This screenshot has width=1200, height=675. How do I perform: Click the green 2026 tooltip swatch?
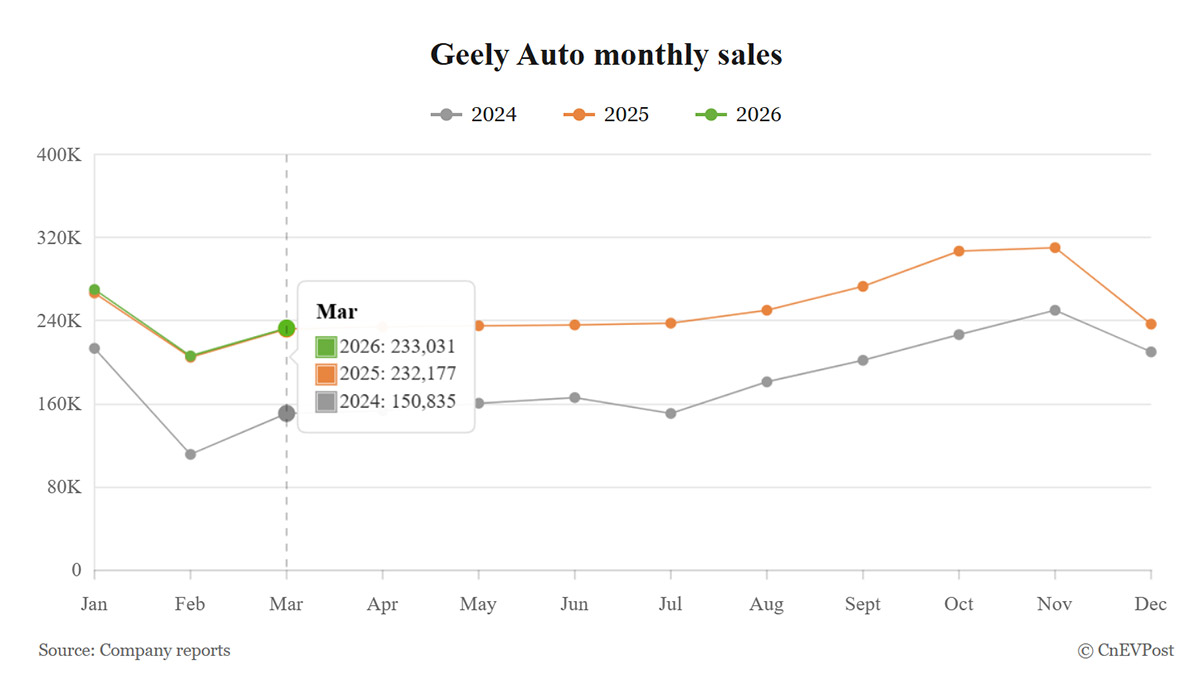pyautogui.click(x=326, y=347)
